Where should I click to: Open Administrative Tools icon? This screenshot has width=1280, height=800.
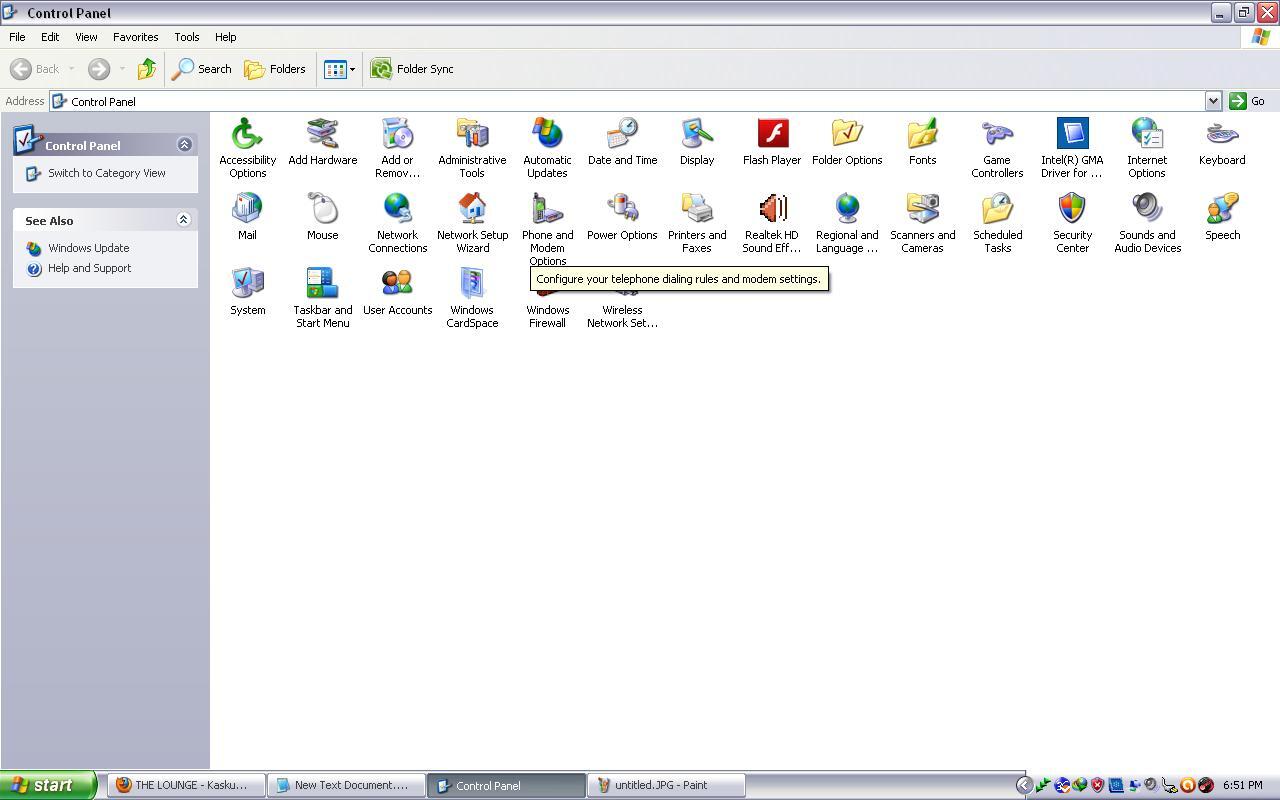[x=472, y=133]
